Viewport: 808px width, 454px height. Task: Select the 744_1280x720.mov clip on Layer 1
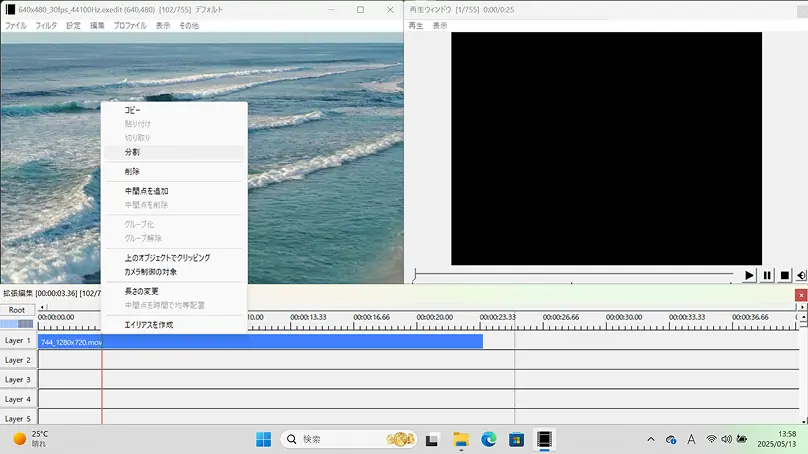tap(260, 342)
